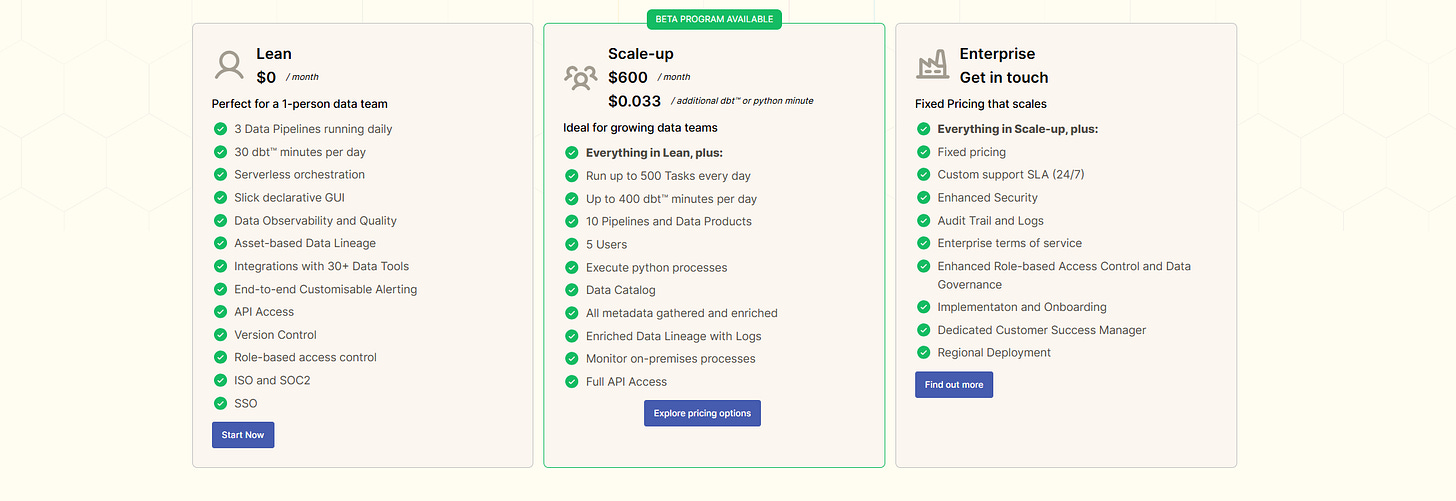Click the checkmark next to Version Control
1456x501 pixels.
click(221, 334)
